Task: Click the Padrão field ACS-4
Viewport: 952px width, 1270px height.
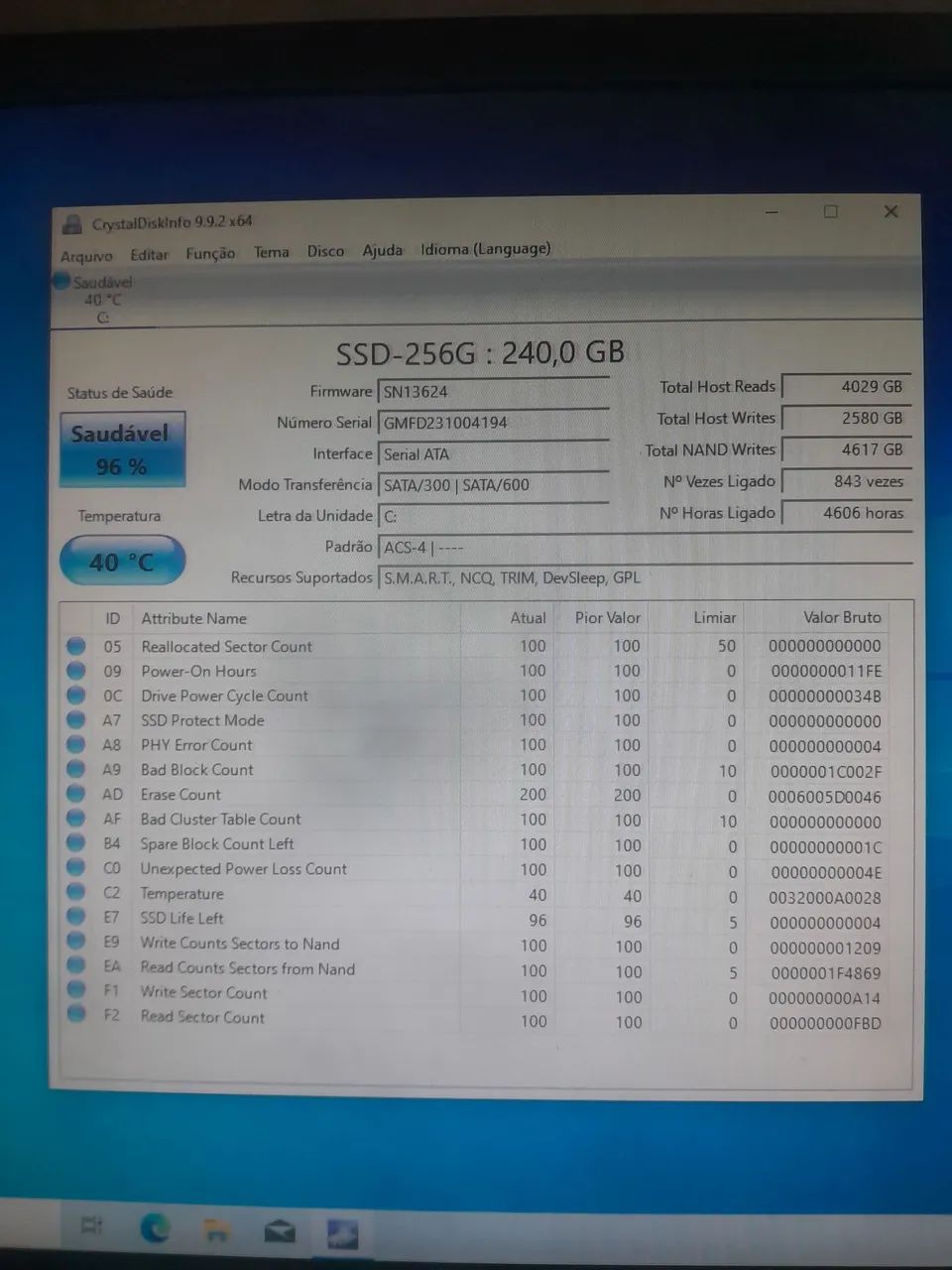Action: pos(645,547)
